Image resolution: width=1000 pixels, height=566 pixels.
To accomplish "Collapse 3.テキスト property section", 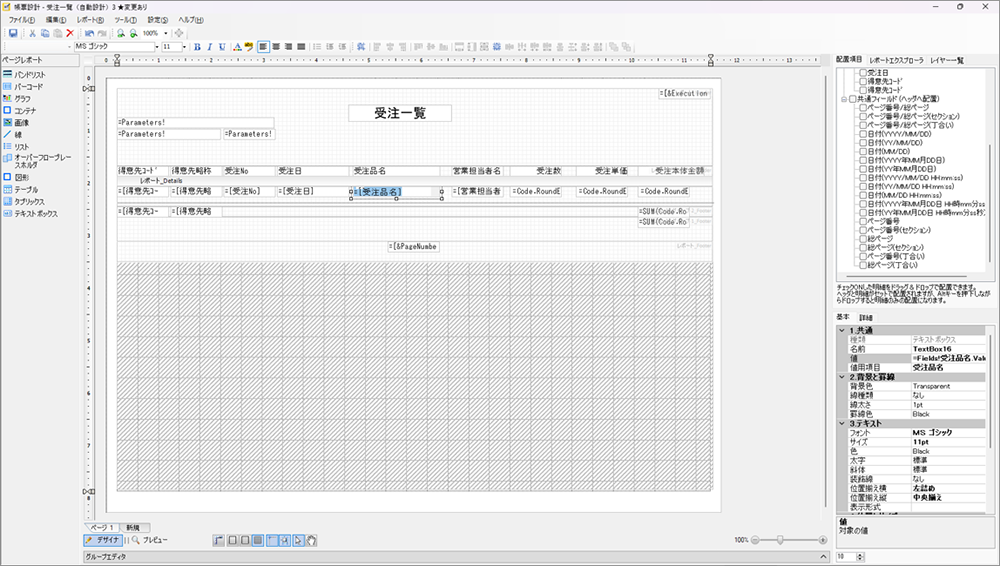I will pyautogui.click(x=842, y=423).
